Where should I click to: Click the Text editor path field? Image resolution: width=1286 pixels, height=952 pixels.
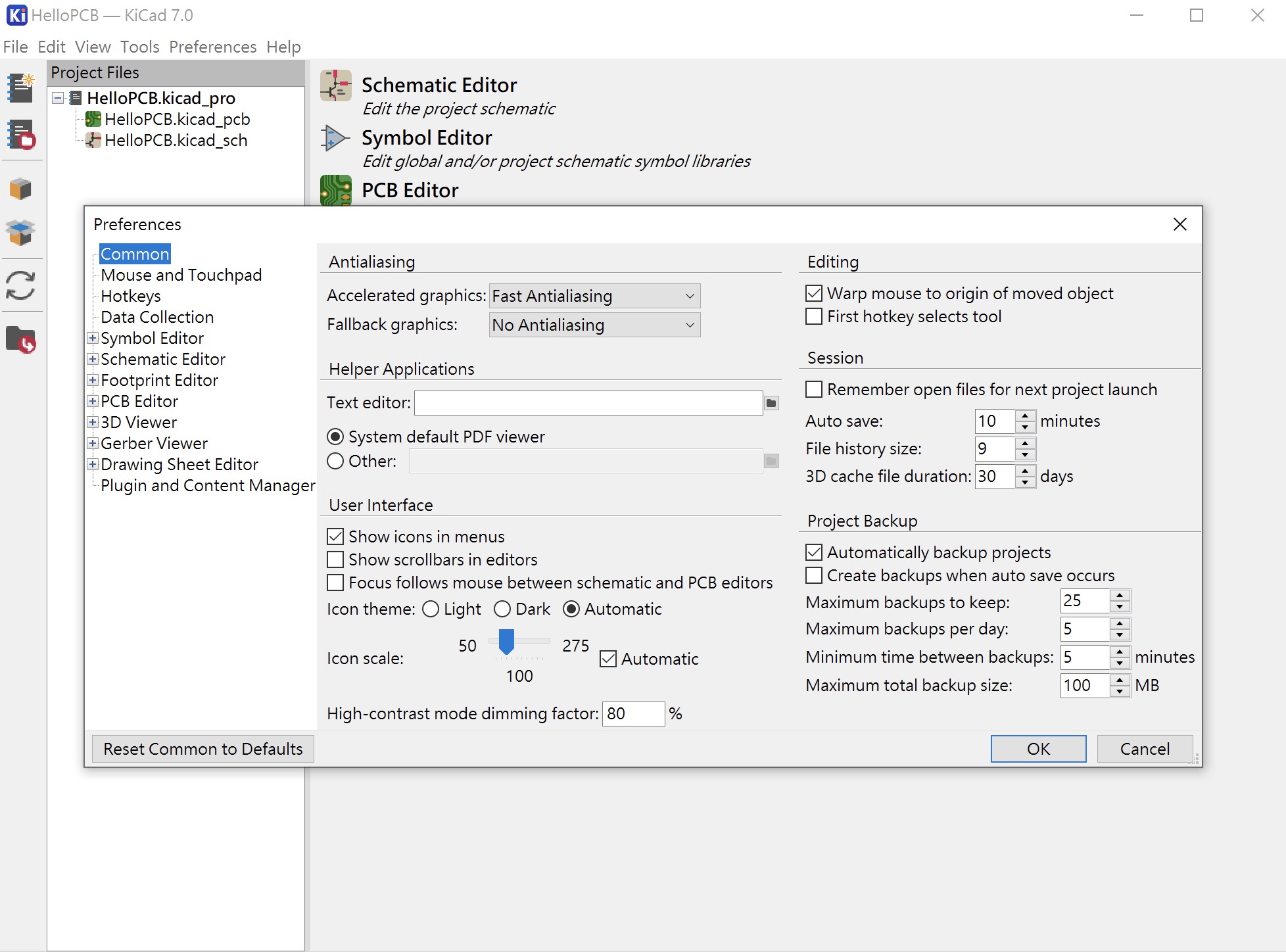(x=588, y=403)
